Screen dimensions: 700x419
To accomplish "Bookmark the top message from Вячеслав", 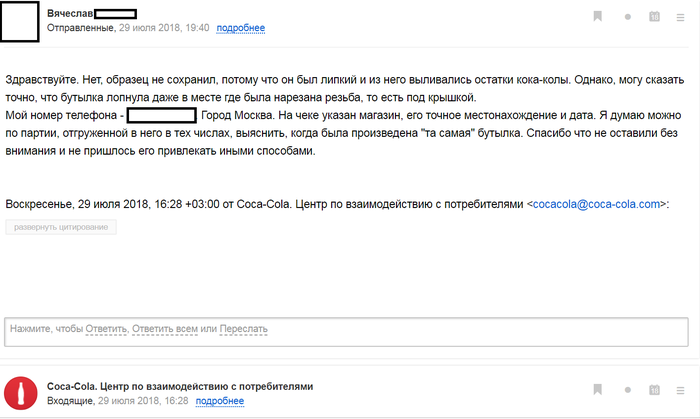I will click(598, 16).
